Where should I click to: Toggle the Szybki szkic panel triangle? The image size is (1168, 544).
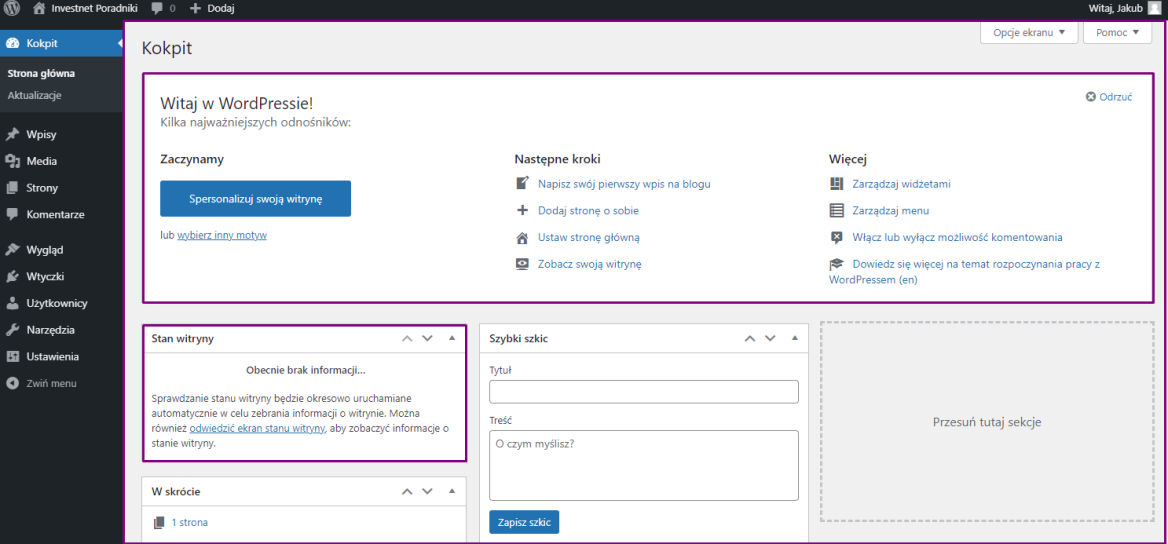(793, 338)
